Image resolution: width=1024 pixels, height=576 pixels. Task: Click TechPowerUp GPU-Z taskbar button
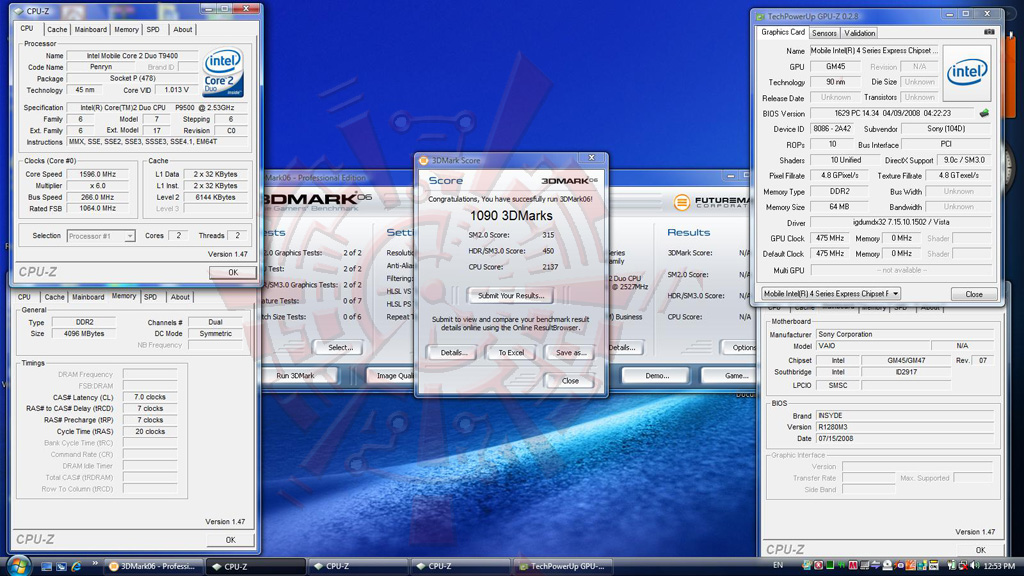(x=564, y=566)
